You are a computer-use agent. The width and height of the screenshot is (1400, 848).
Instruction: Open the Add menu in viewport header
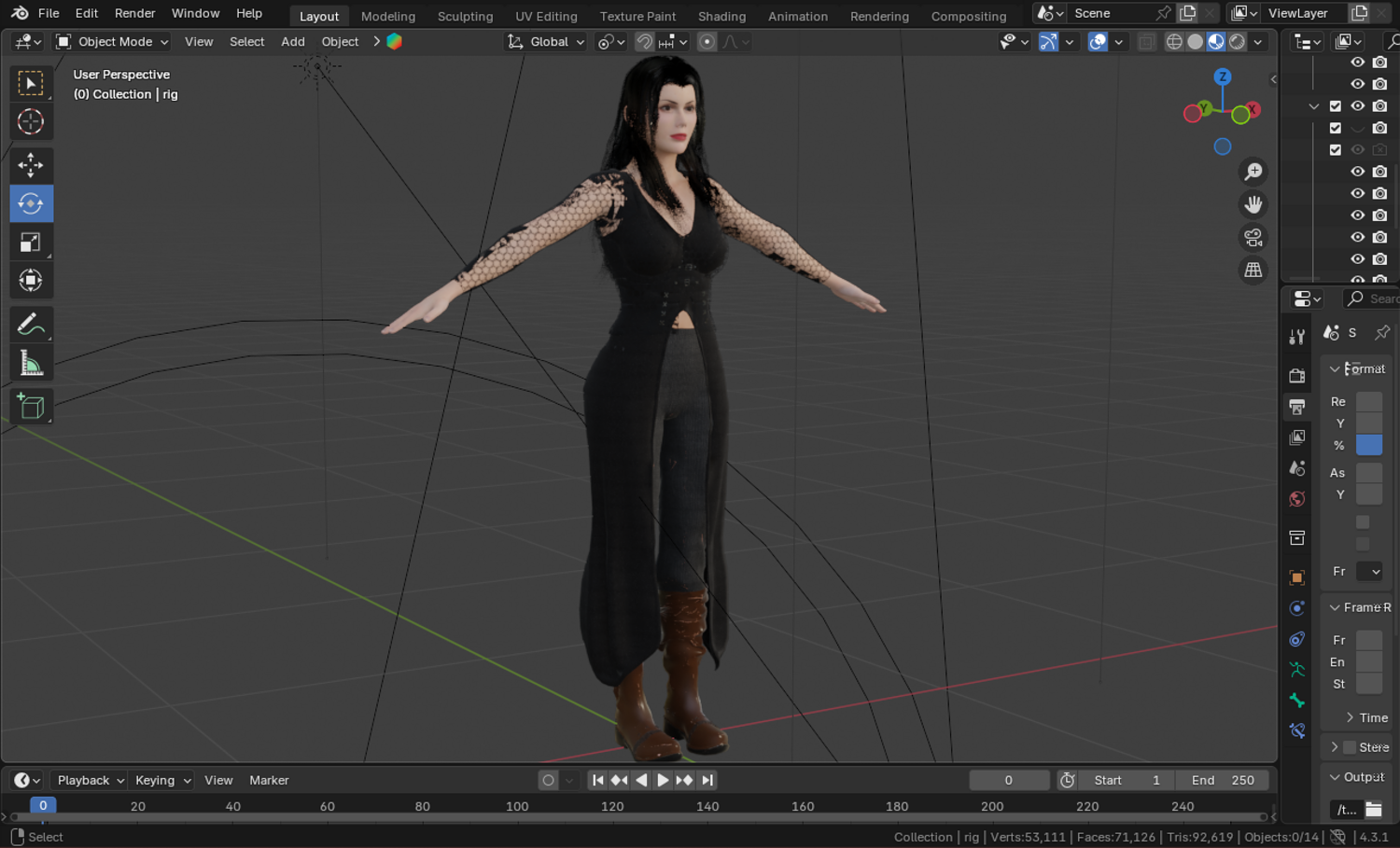pyautogui.click(x=293, y=42)
